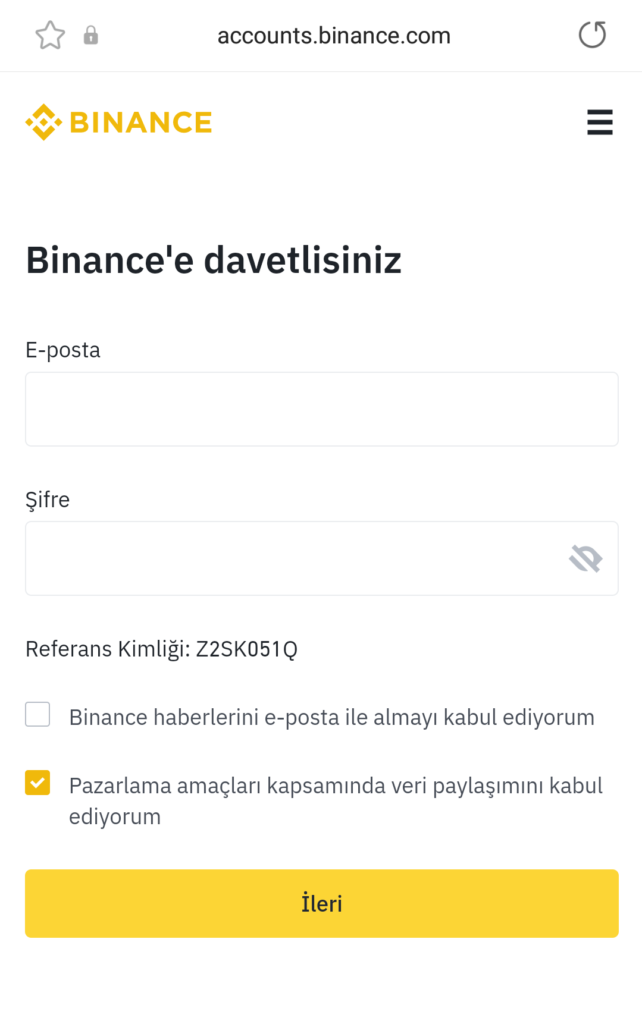Open the hamburger menu

click(x=599, y=122)
